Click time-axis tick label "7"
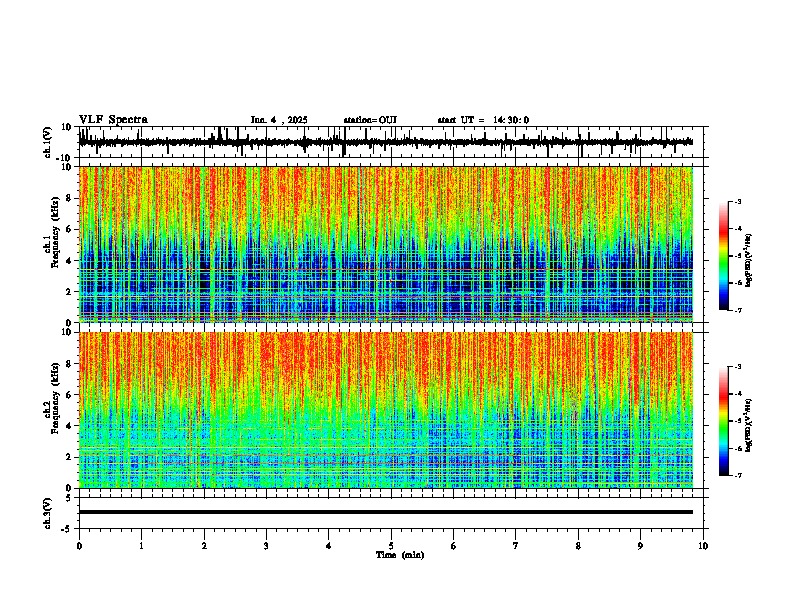792x612 pixels. [x=516, y=546]
